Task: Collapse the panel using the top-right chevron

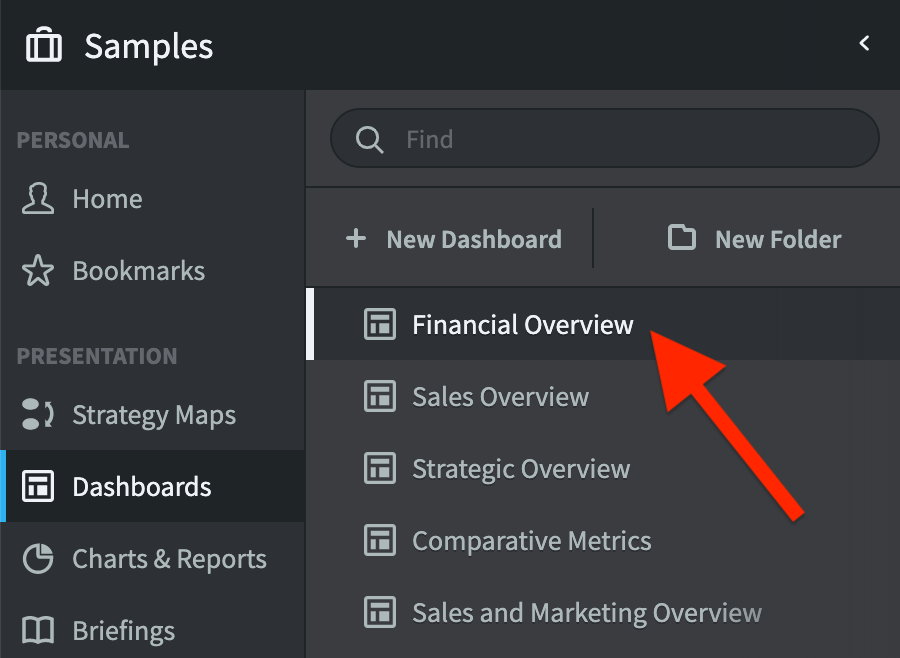Action: 864,44
